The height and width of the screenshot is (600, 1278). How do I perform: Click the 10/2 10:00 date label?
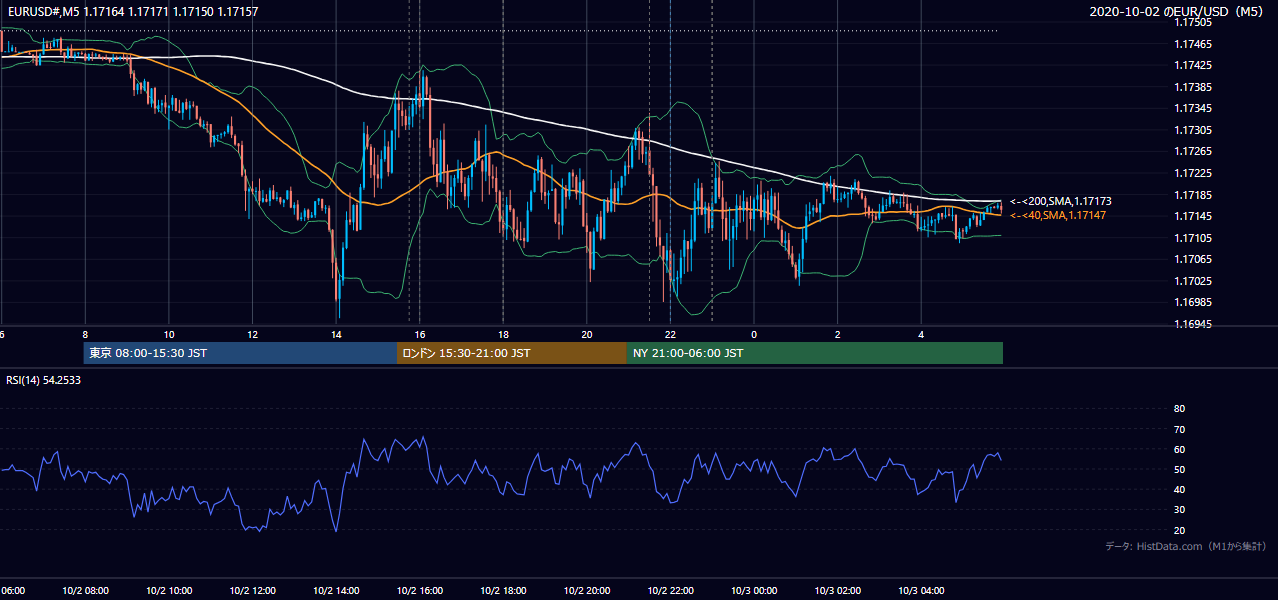[x=169, y=590]
